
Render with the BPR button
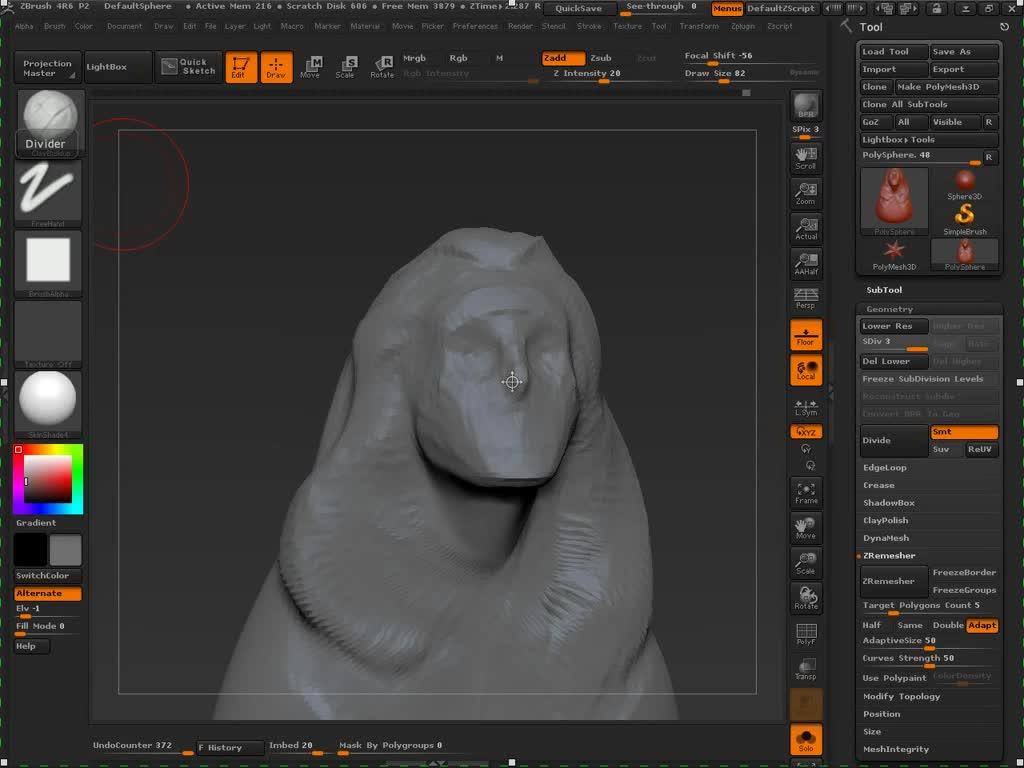point(806,106)
